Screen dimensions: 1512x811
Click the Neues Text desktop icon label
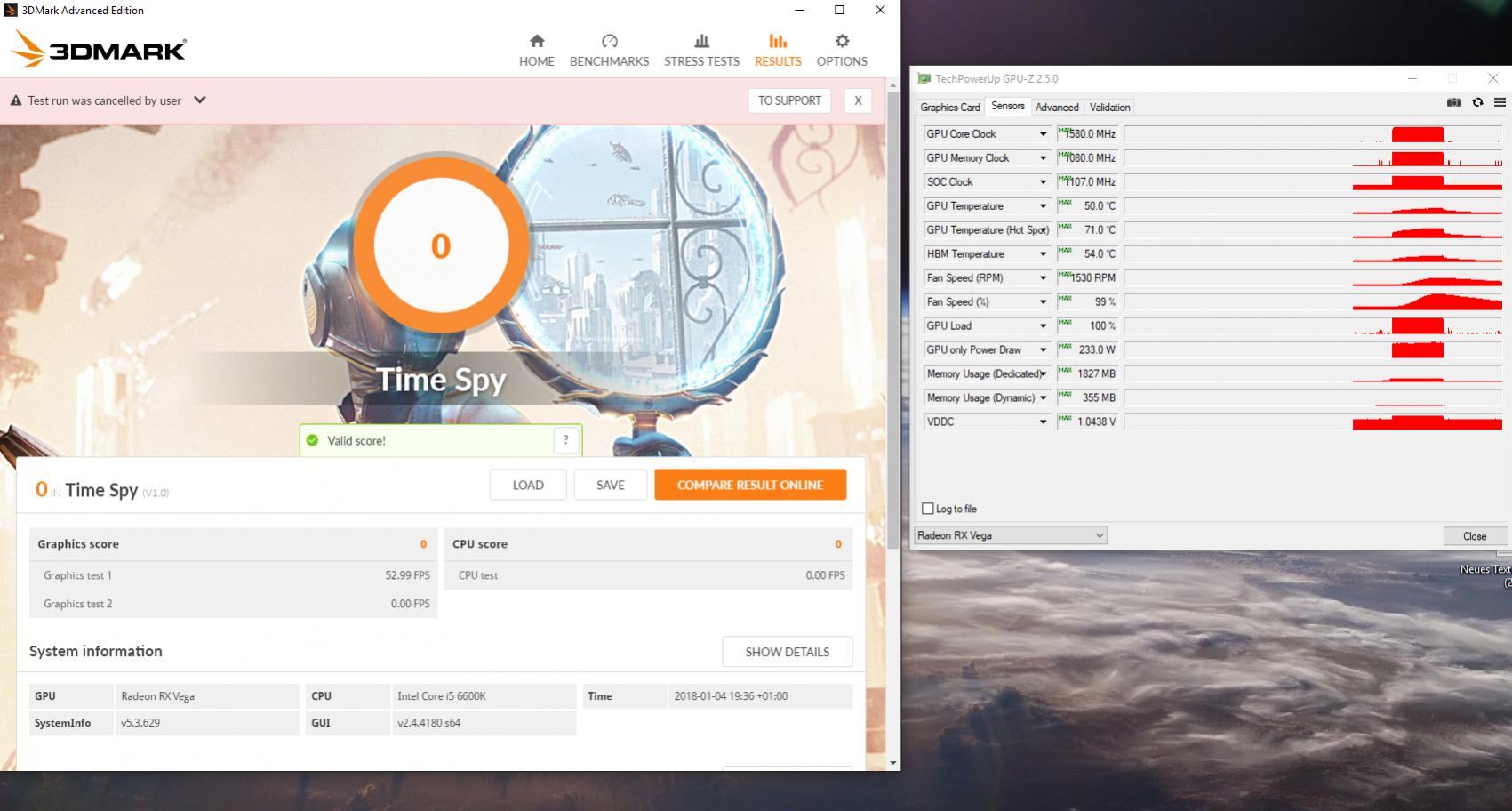pos(1485,575)
